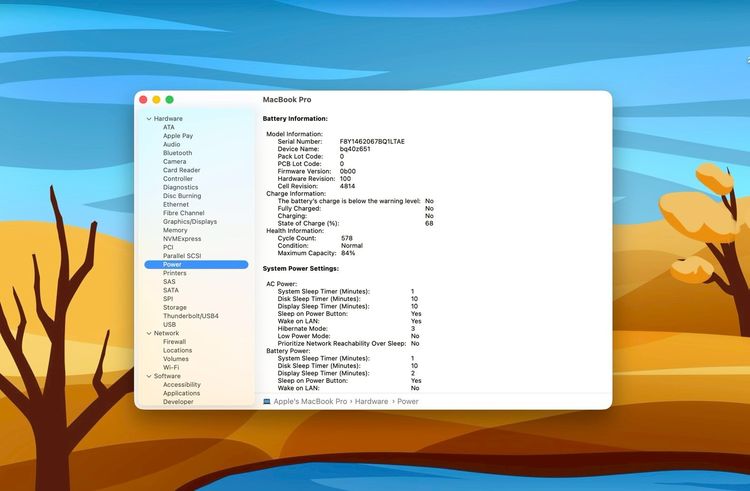Click Apple's MacBook Pro in path bar
Screen dimensions: 750x491
coord(310,401)
